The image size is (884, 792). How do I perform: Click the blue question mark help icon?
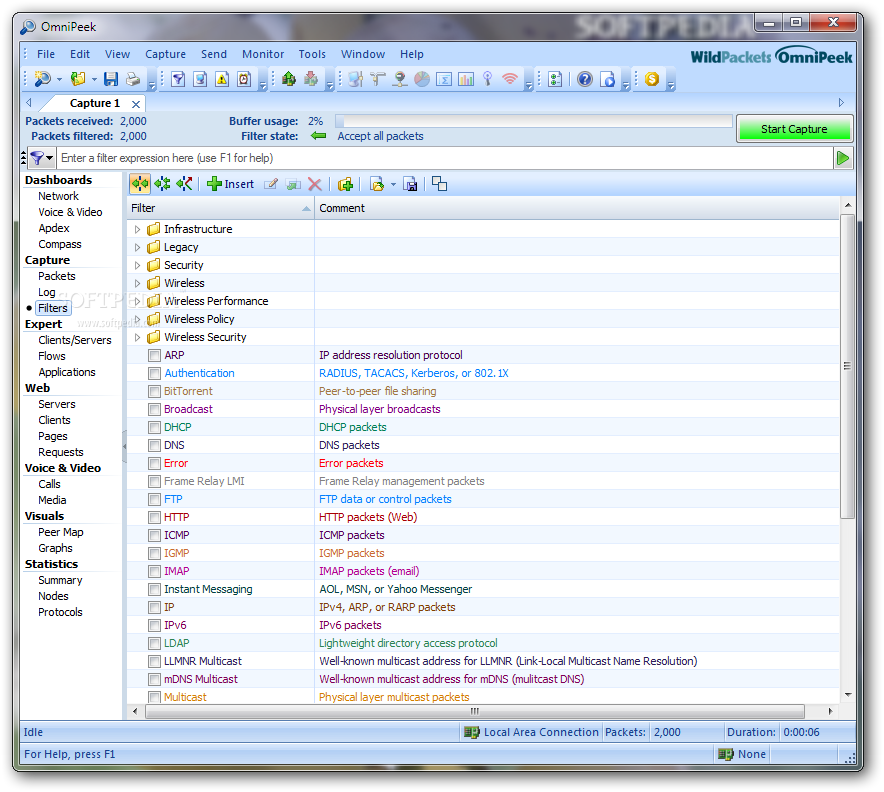585,79
